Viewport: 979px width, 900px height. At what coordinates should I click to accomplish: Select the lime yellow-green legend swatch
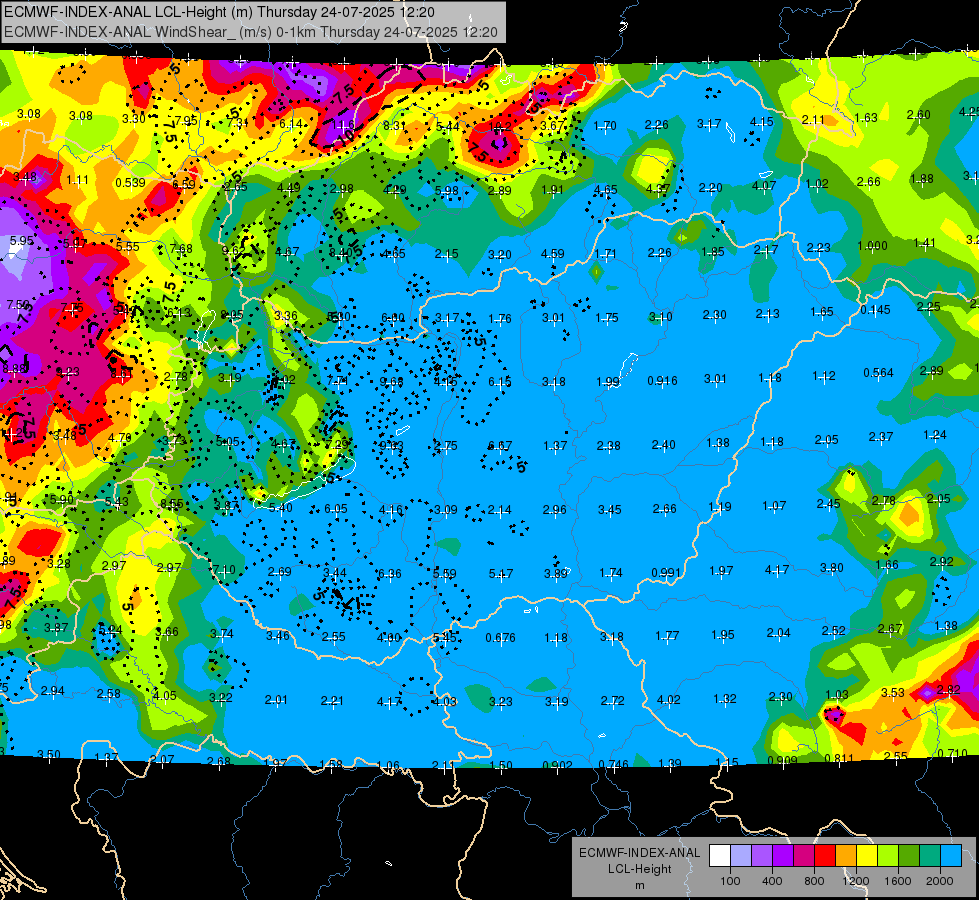(888, 856)
